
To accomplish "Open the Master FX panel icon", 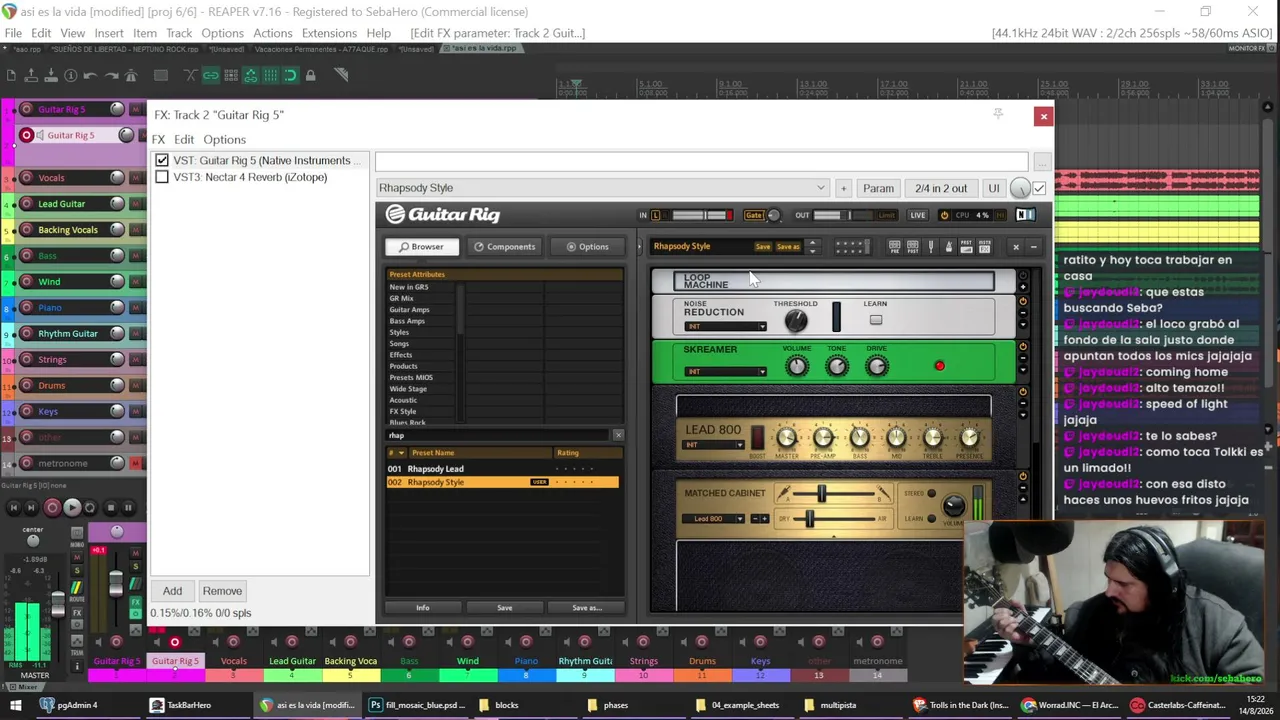I will 984,247.
